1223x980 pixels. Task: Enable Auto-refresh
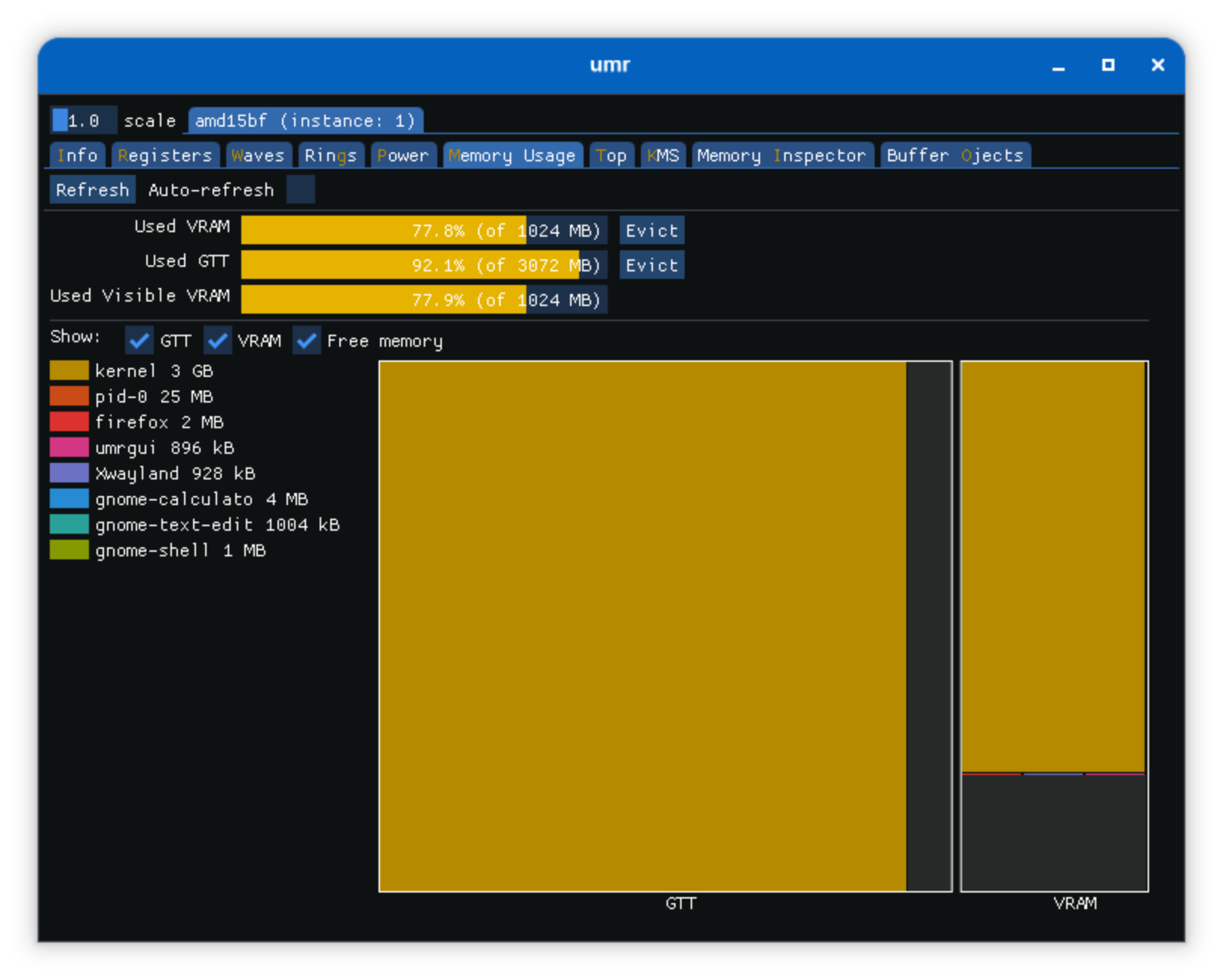(301, 189)
